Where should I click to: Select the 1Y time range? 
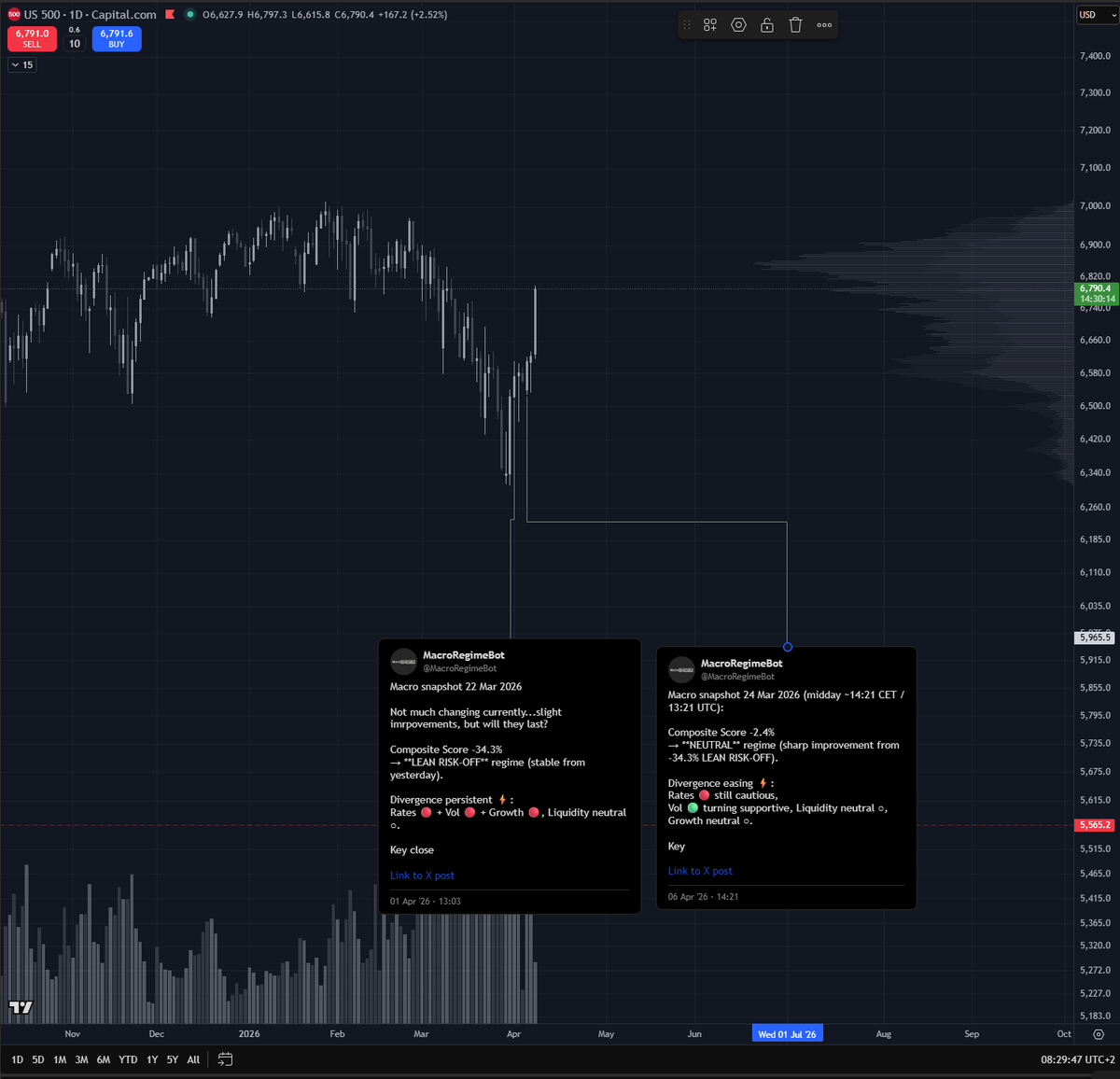click(x=152, y=1059)
